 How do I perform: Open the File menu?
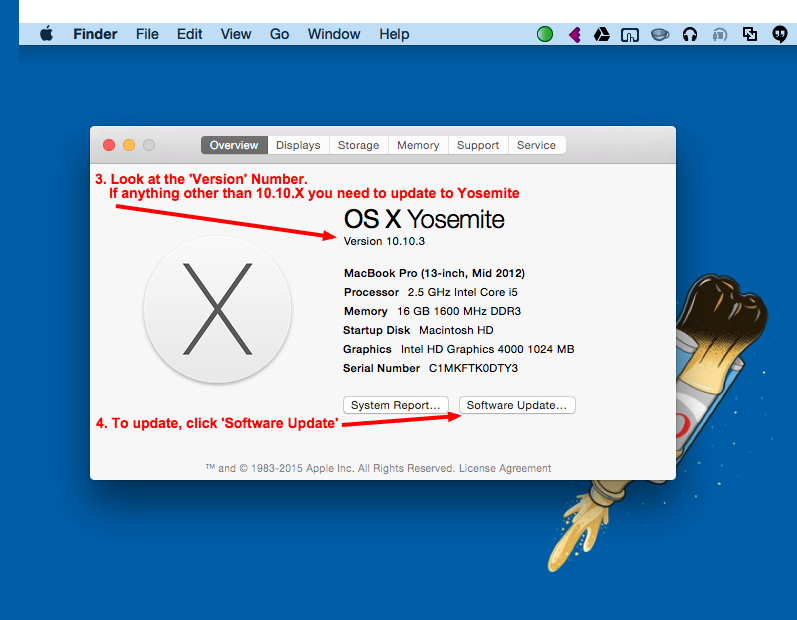click(147, 34)
